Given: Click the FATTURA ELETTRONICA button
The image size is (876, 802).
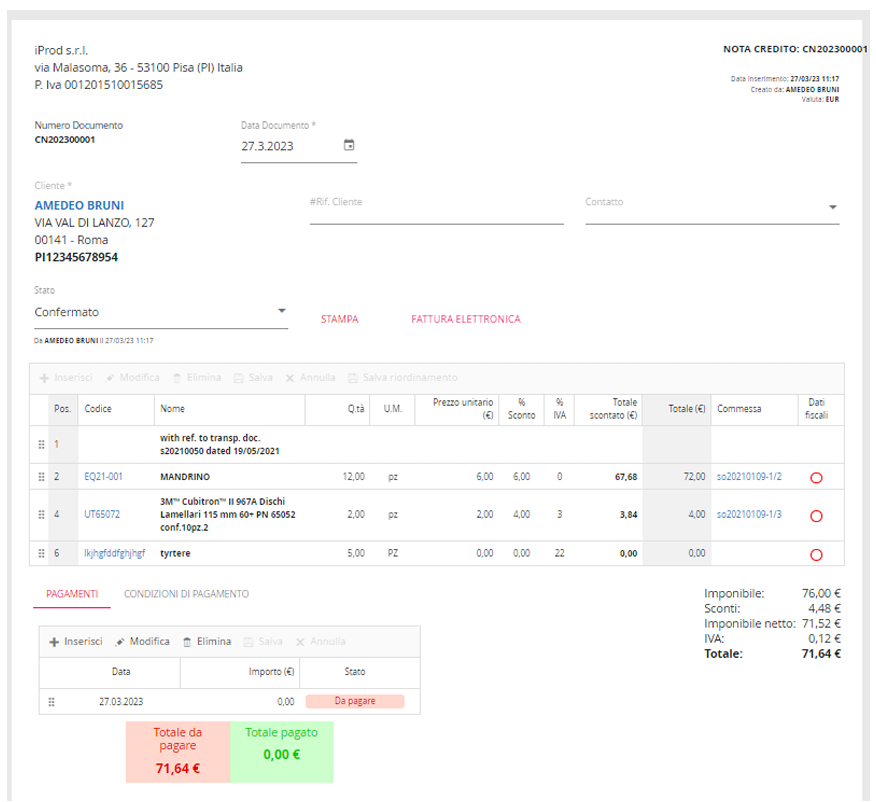Looking at the screenshot, I should tap(465, 319).
